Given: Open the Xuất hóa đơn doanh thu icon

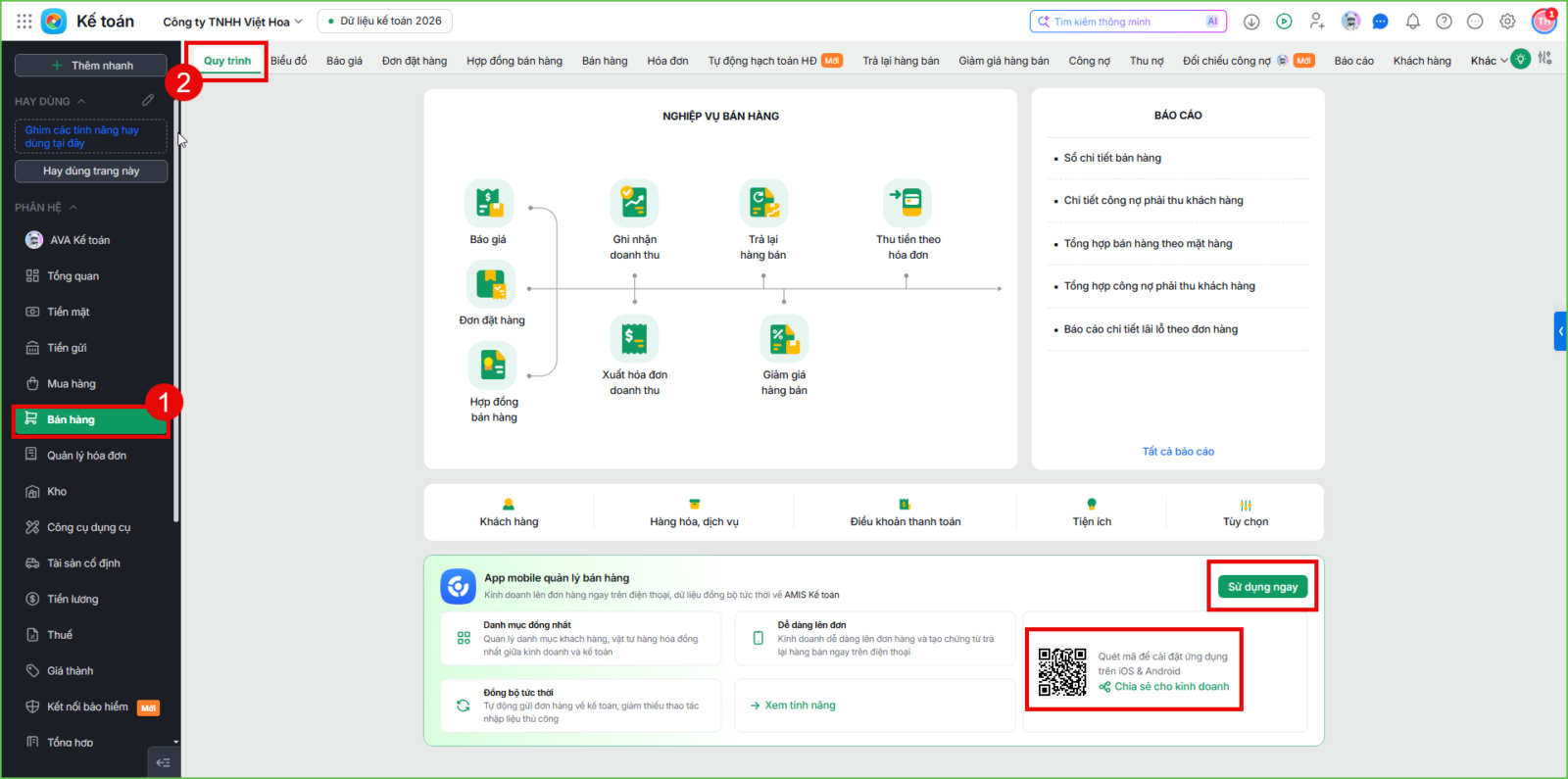Looking at the screenshot, I should point(634,338).
